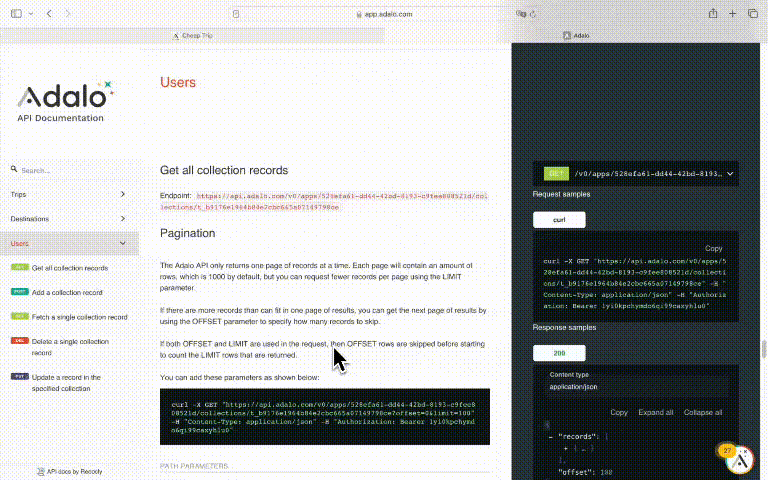Open the floating Adalo widget badge
The image size is (768, 480).
pyautogui.click(x=738, y=458)
